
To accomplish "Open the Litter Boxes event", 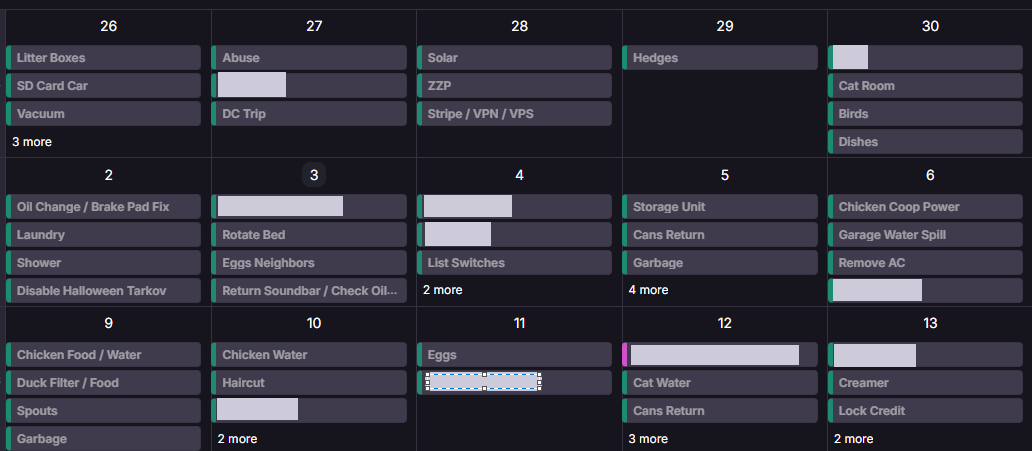I will pyautogui.click(x=104, y=58).
